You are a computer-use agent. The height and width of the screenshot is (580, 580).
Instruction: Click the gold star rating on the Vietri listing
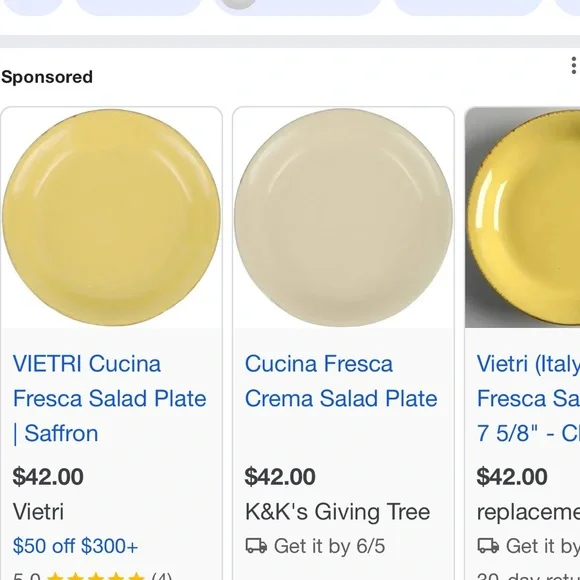pos(96,576)
